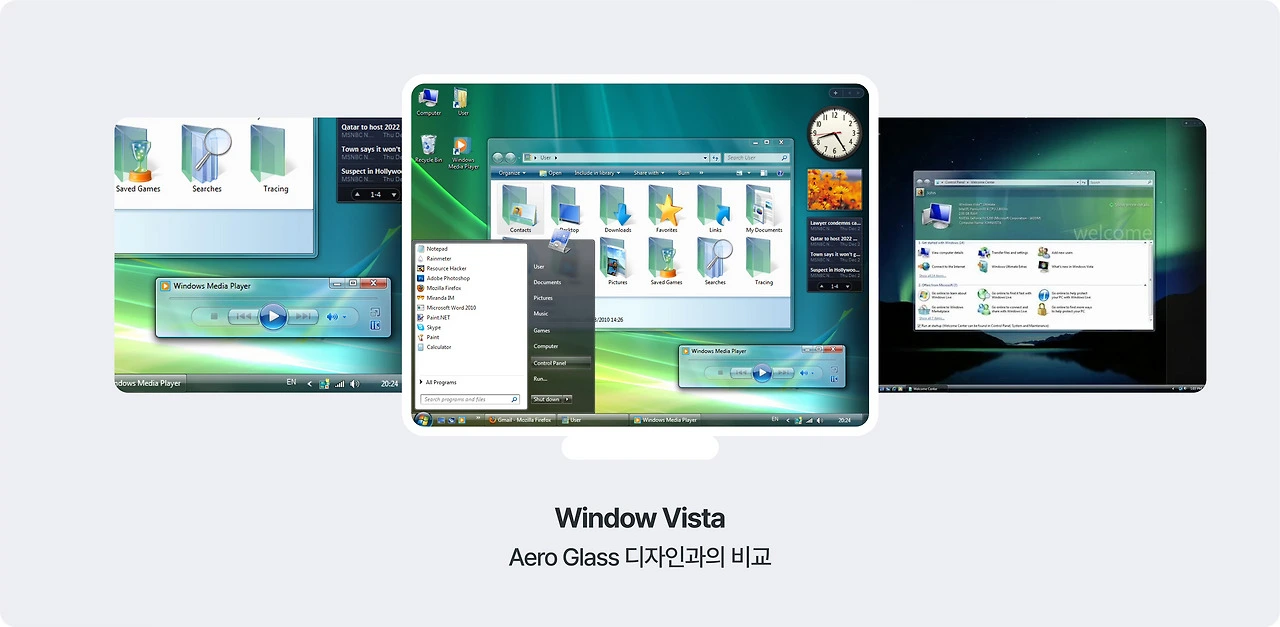This screenshot has width=1280, height=627.
Task: Open Favorites star folder in Explorer
Action: coord(667,209)
